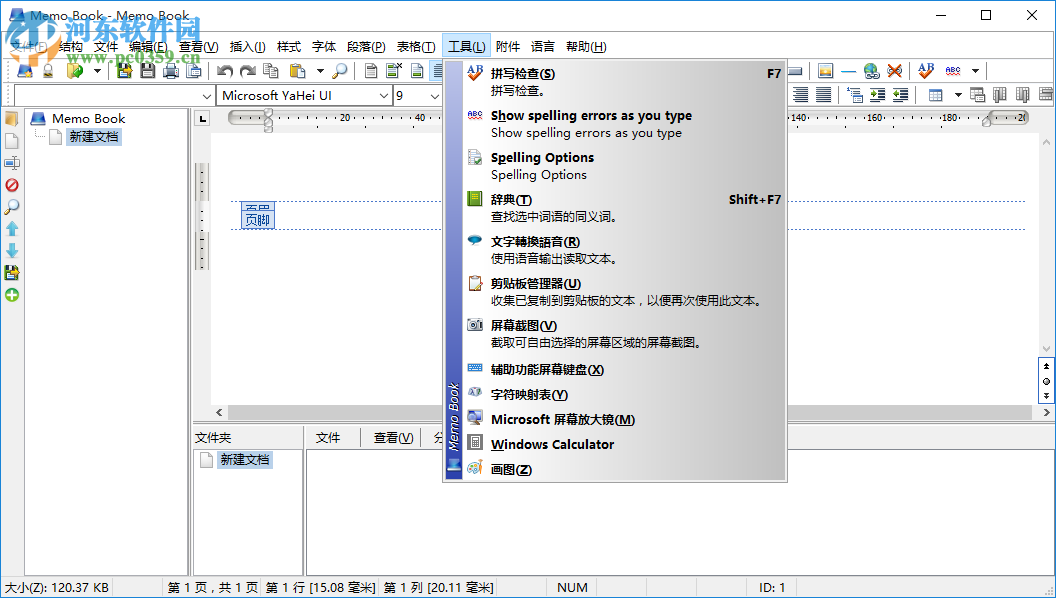Open the table insert dropdown arrow
Screen dimensions: 1056x598
[958, 95]
